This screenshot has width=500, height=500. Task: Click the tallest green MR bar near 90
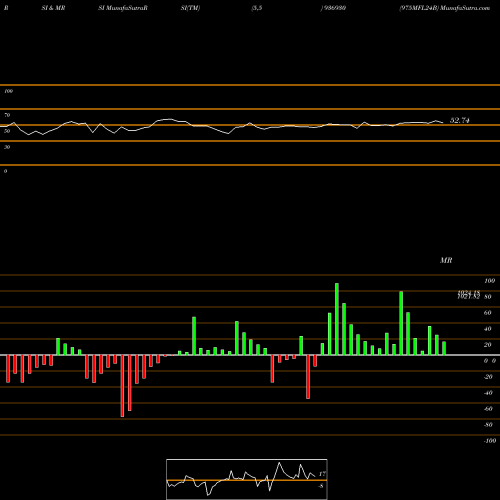(x=337, y=319)
